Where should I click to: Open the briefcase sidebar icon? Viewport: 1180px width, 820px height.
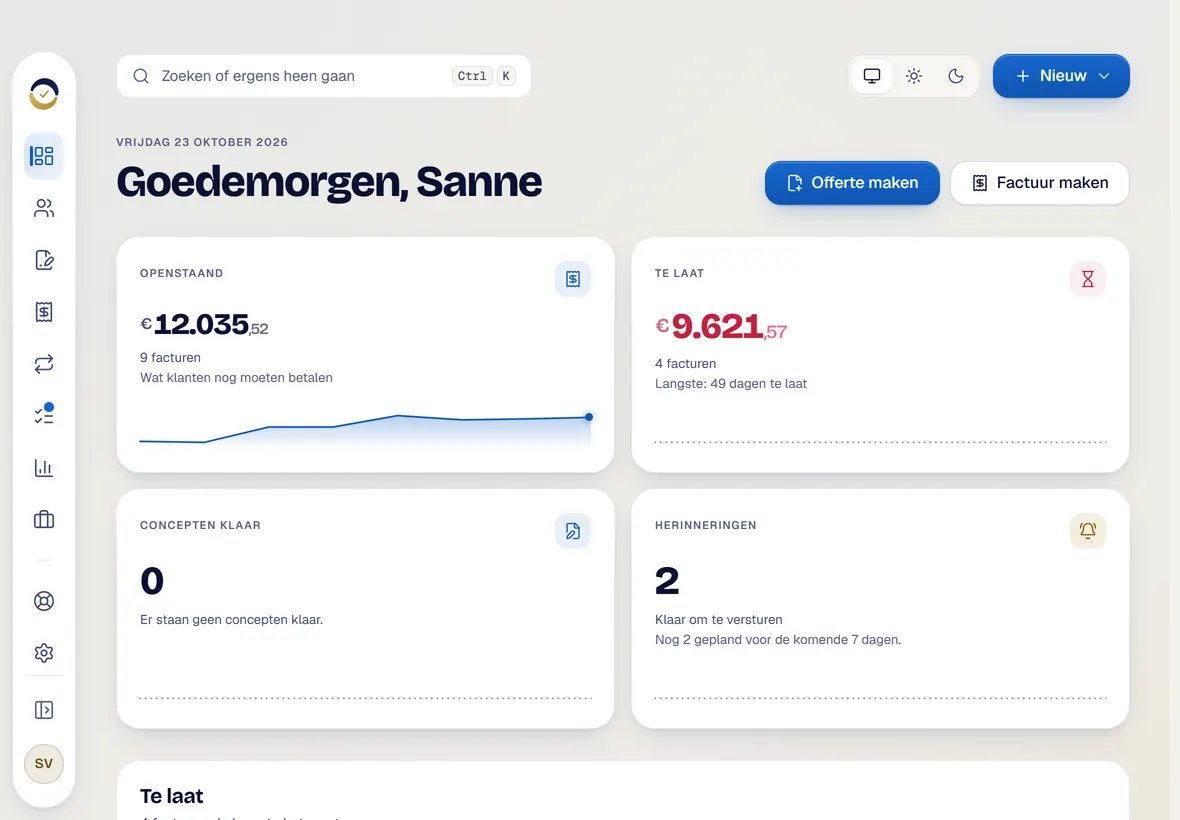44,520
